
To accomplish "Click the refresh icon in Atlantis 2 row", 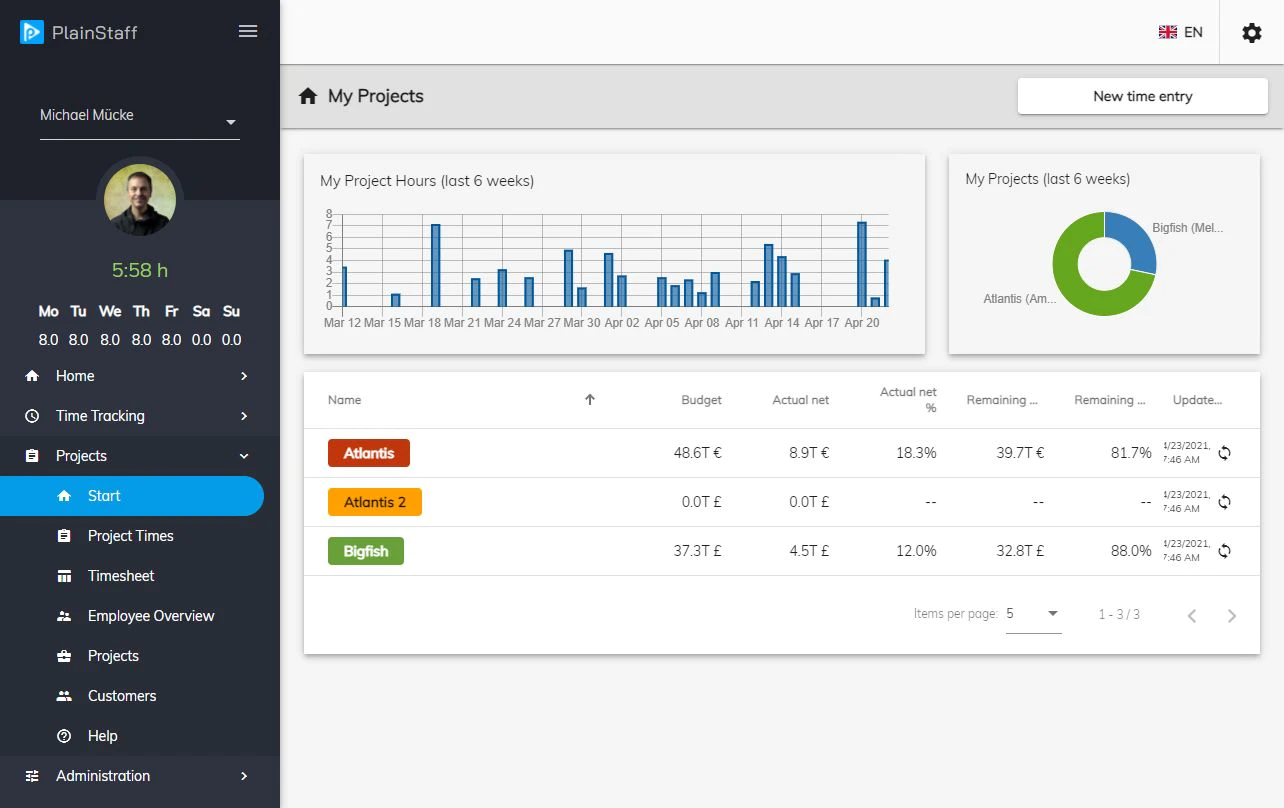I will [x=1224, y=502].
